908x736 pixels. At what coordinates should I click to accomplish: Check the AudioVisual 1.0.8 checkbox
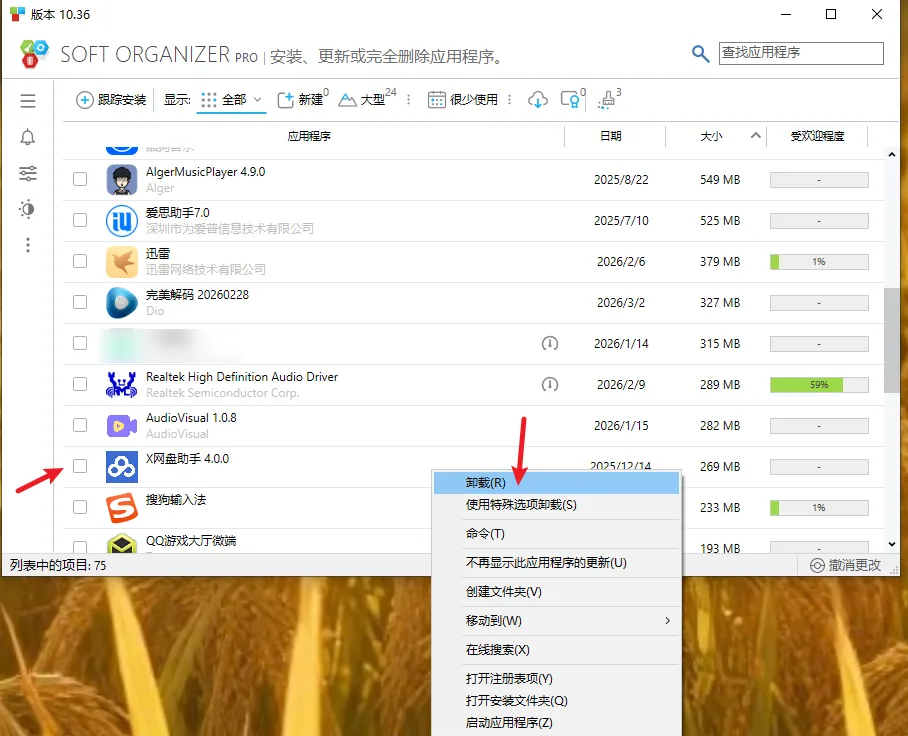[x=80, y=425]
